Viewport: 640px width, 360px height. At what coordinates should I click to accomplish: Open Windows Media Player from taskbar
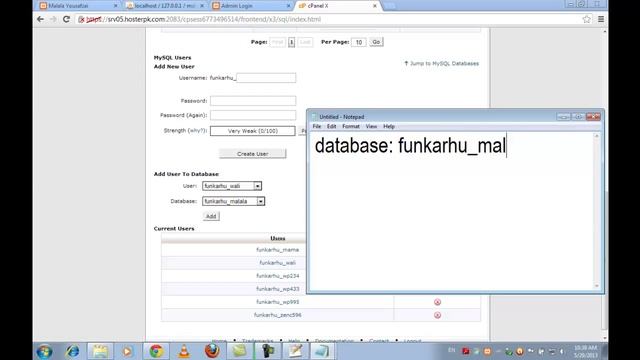click(x=127, y=351)
